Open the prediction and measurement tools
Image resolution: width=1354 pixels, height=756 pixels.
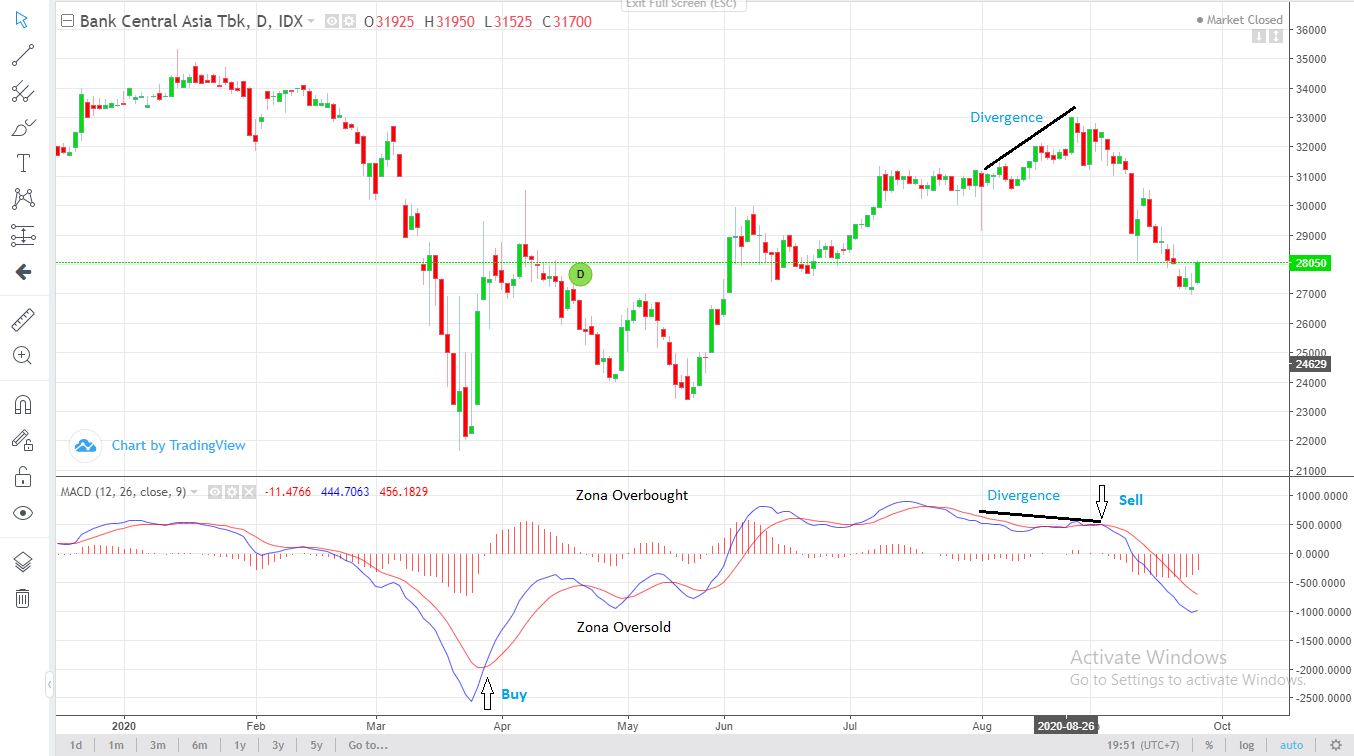coord(23,236)
